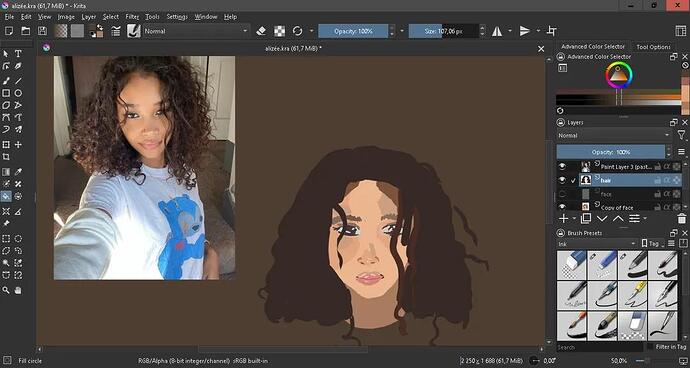Reload the original brush preset

click(297, 31)
